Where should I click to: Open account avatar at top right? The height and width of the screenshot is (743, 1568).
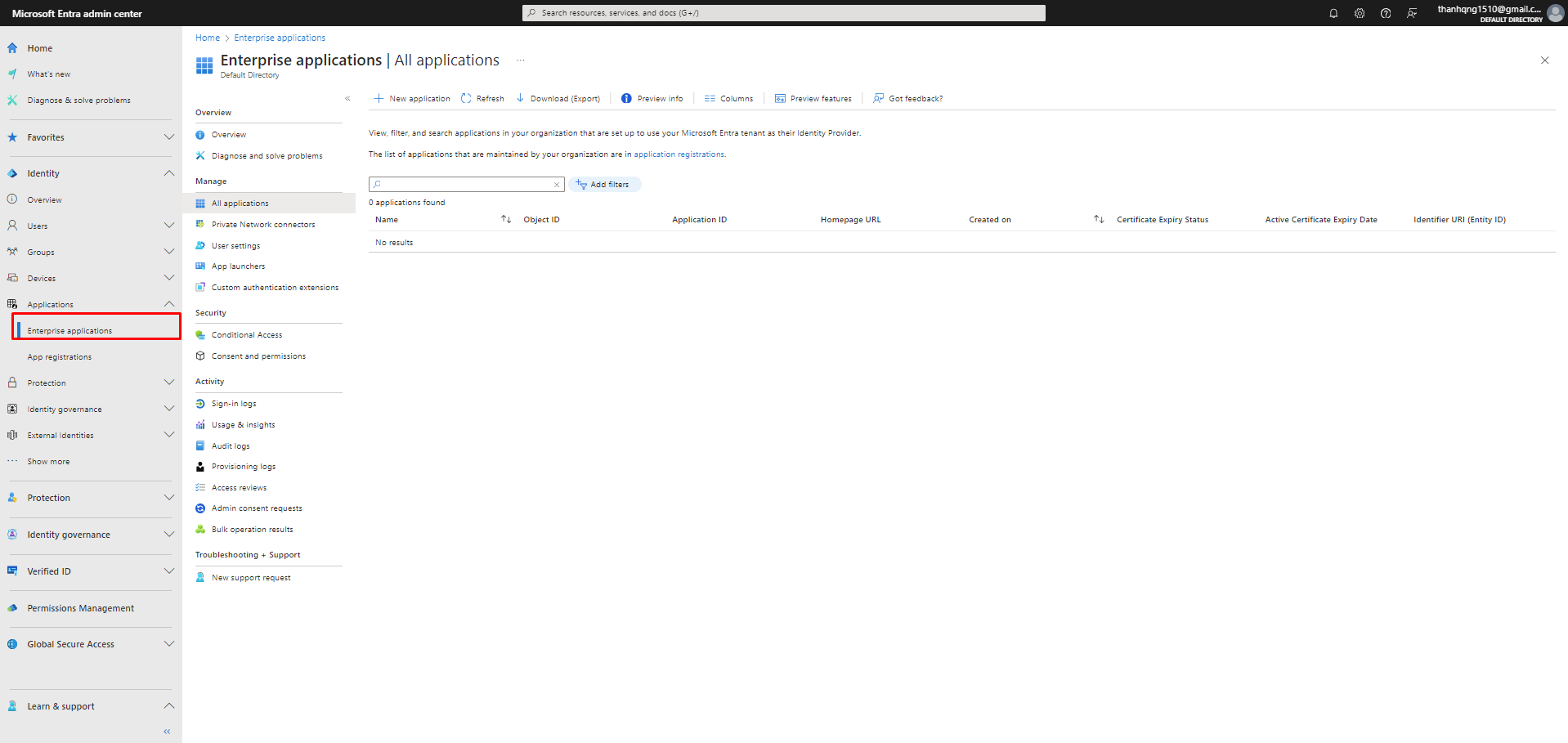(x=1555, y=13)
